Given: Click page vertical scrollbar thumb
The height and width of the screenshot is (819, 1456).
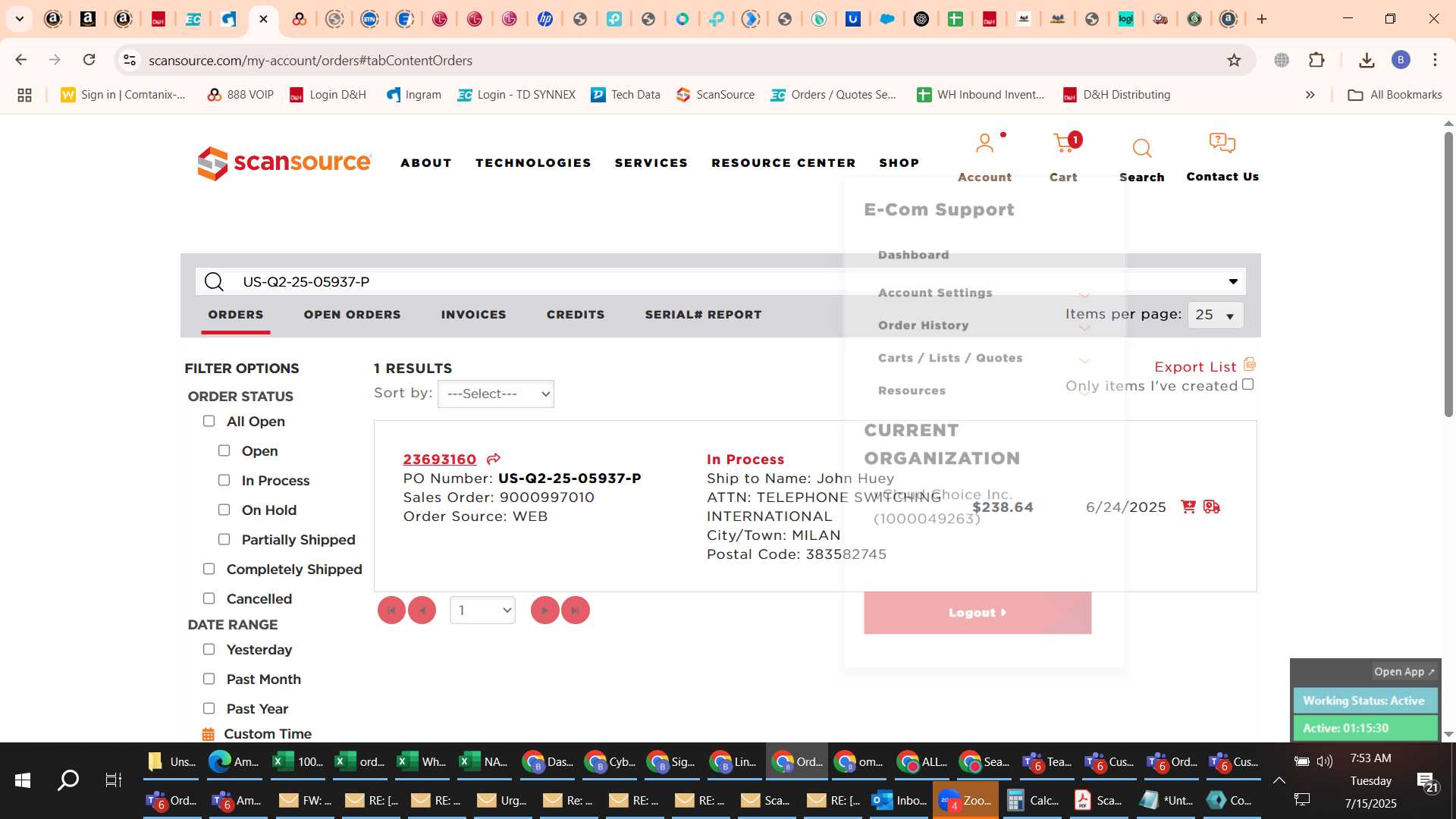Looking at the screenshot, I should (1448, 275).
